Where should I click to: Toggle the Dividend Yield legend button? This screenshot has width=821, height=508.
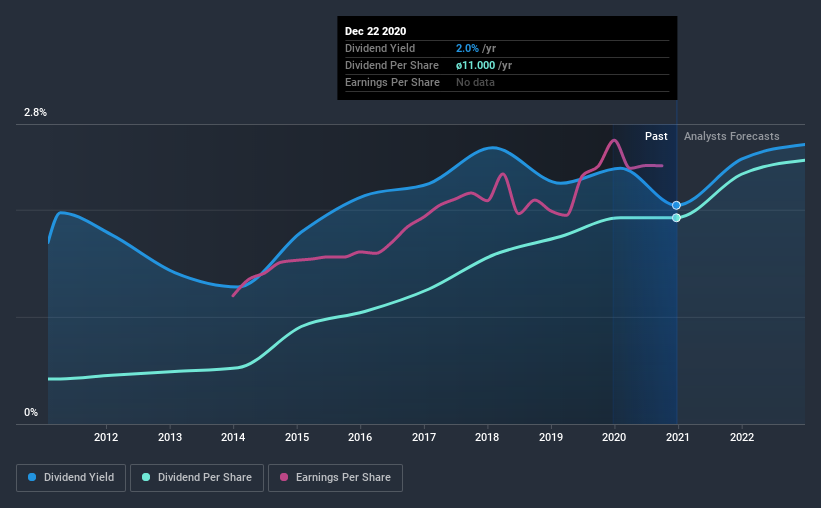coord(71,478)
